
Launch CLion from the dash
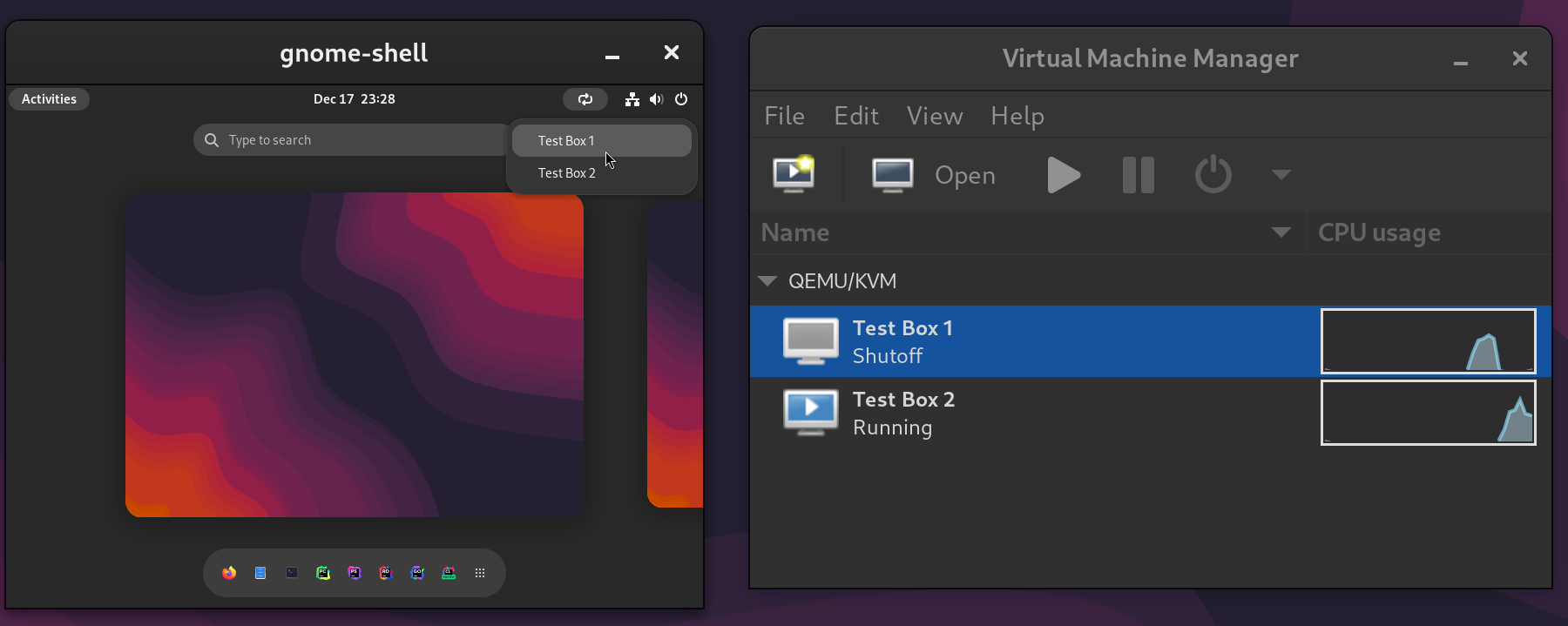[449, 573]
